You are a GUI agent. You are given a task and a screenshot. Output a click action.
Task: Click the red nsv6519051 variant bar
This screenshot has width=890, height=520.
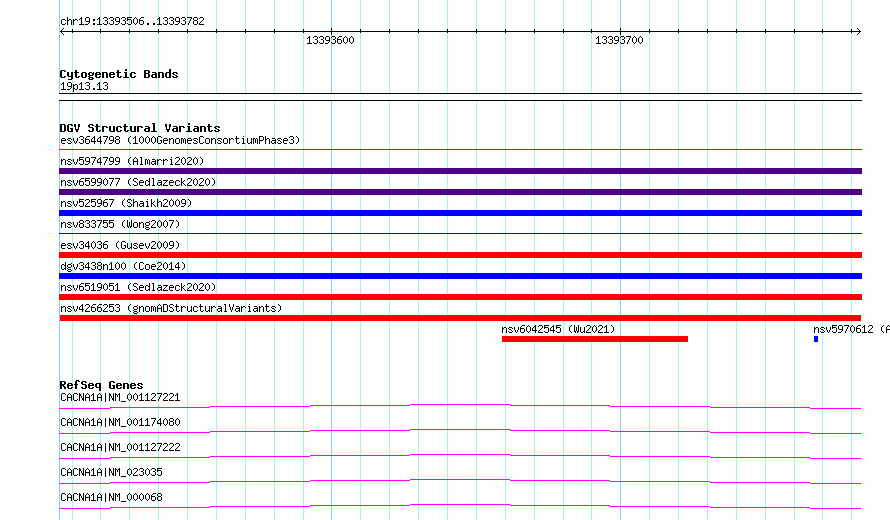coord(460,297)
